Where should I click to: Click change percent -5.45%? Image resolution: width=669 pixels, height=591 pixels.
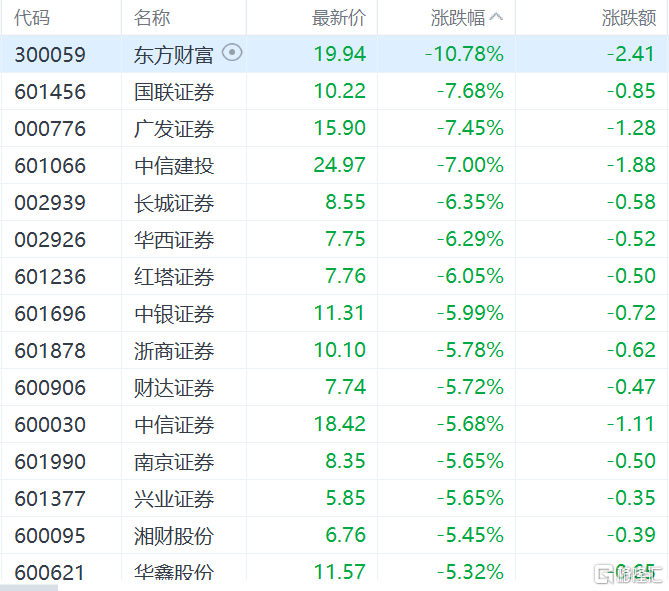(470, 535)
